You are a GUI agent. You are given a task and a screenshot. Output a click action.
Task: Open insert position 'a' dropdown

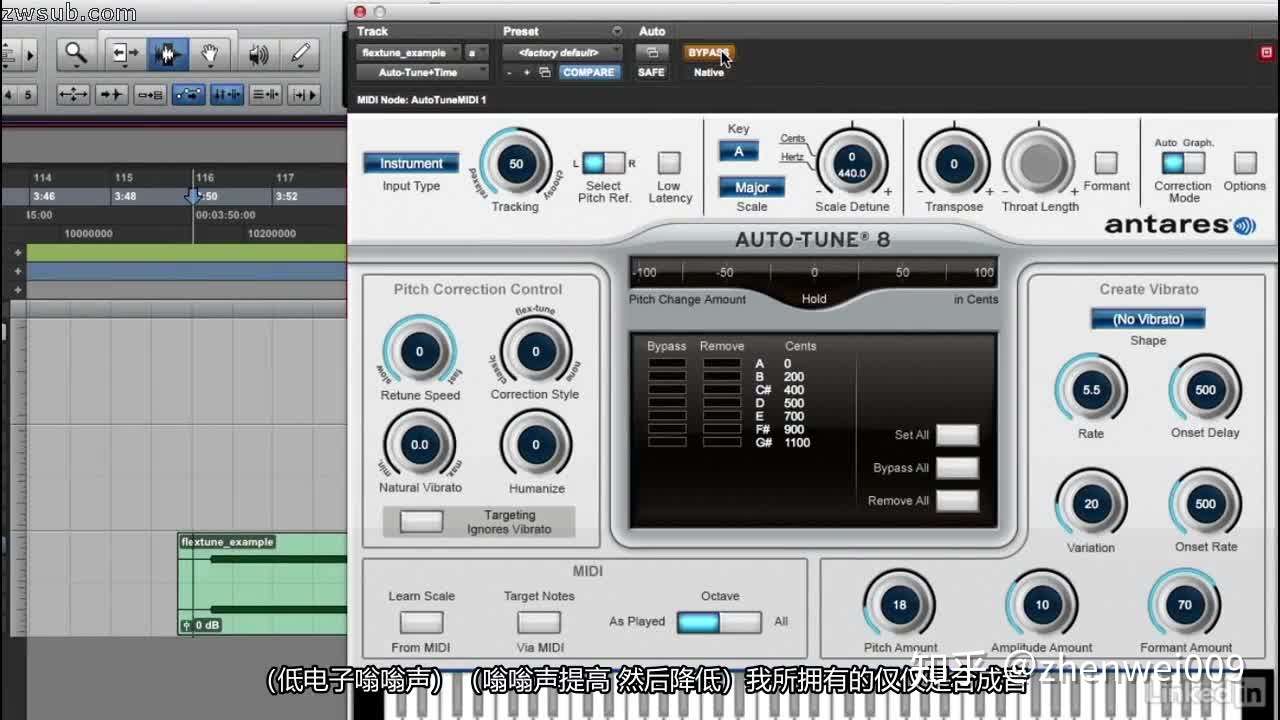[477, 52]
